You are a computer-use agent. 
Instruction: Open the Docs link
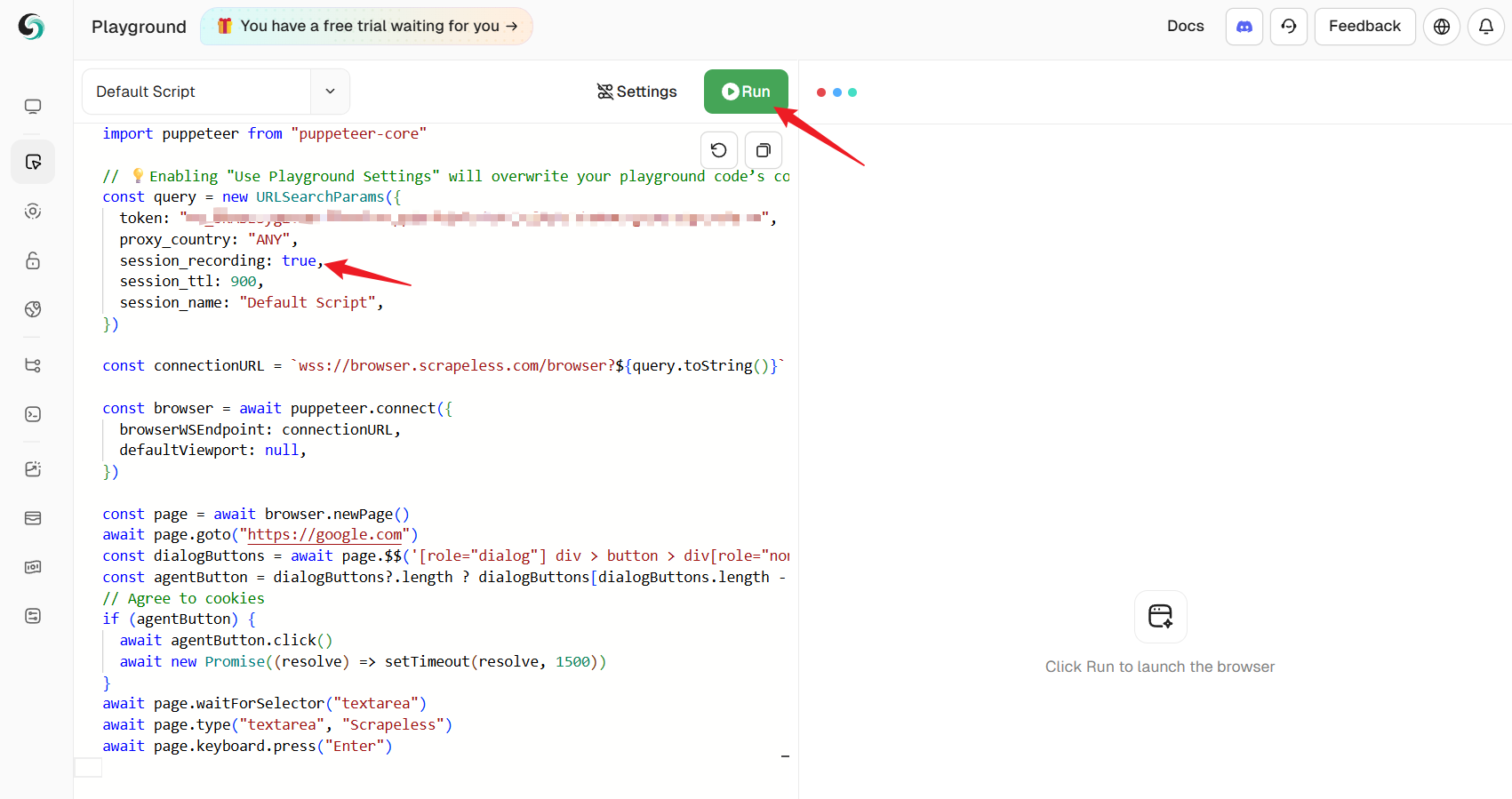(x=1185, y=27)
